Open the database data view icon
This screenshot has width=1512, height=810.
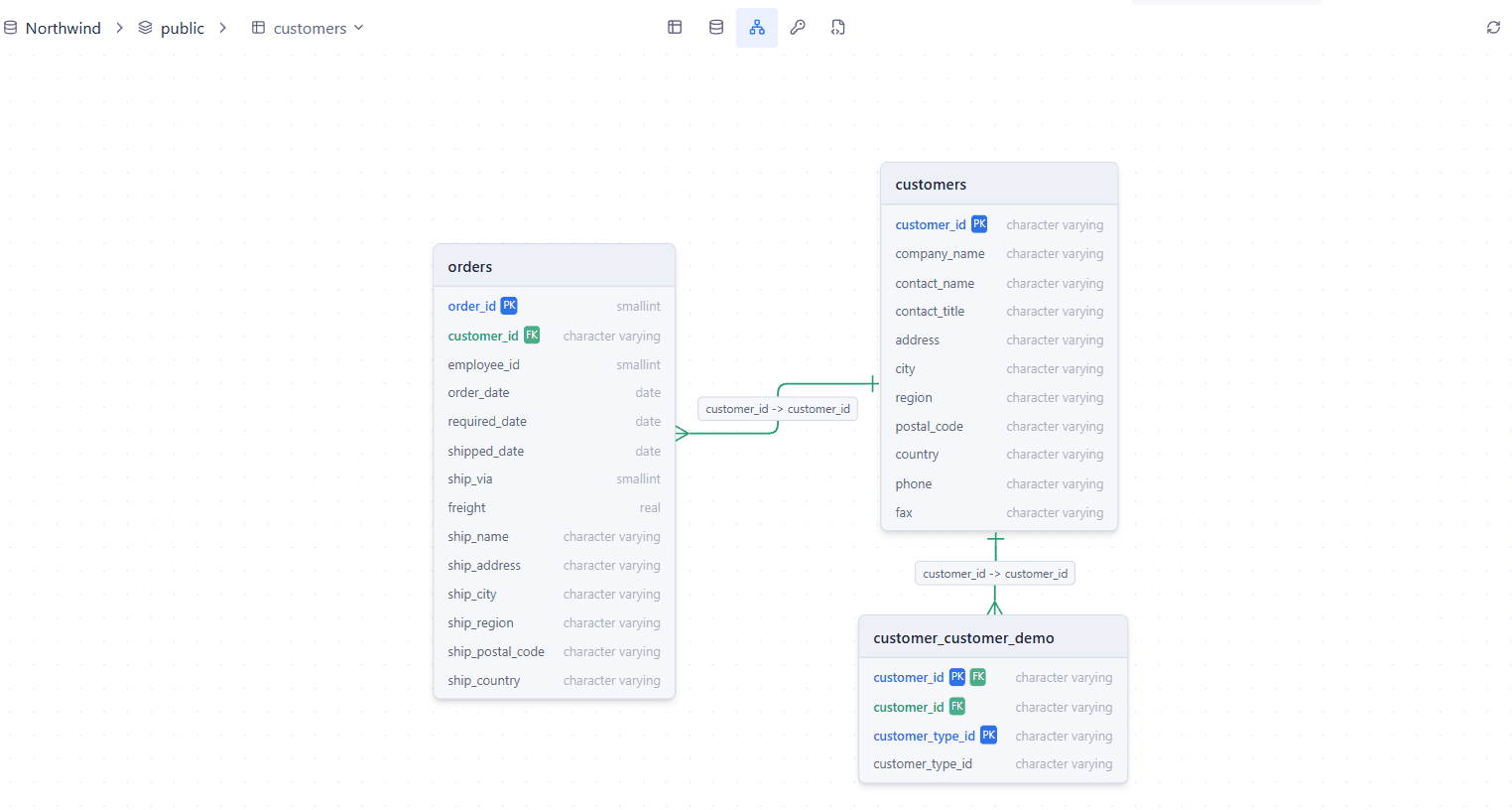point(716,28)
